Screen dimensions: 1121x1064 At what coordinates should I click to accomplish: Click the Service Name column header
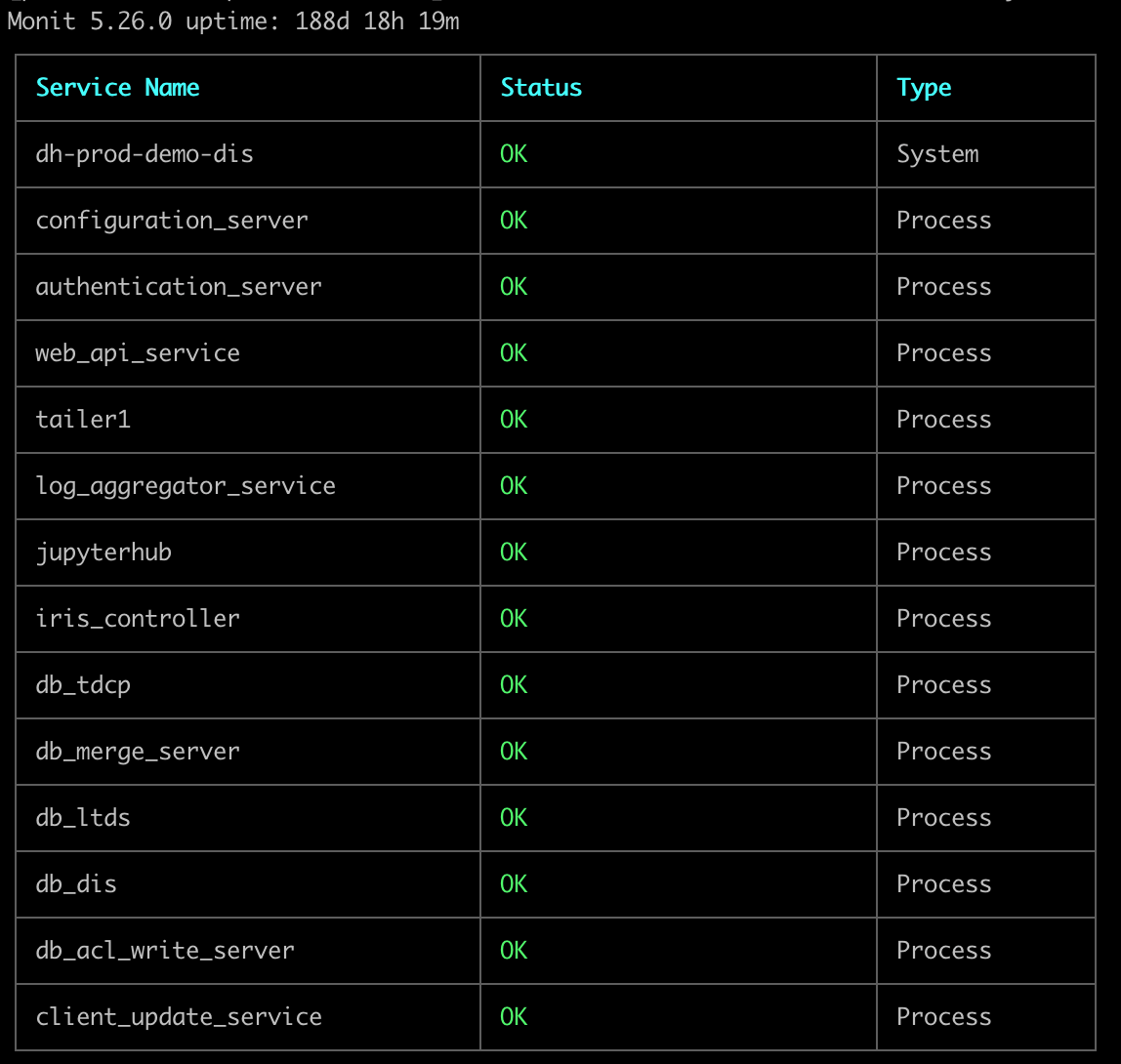coord(117,87)
